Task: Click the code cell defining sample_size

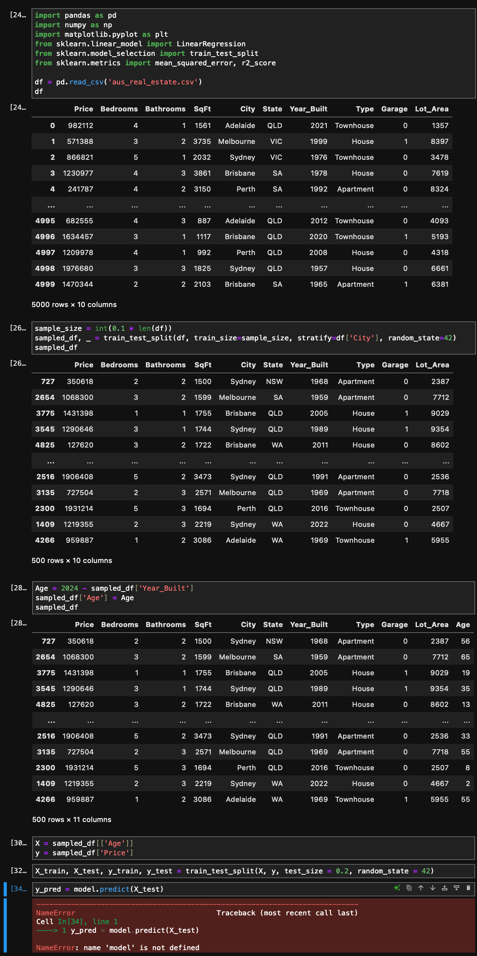Action: pyautogui.click(x=253, y=338)
